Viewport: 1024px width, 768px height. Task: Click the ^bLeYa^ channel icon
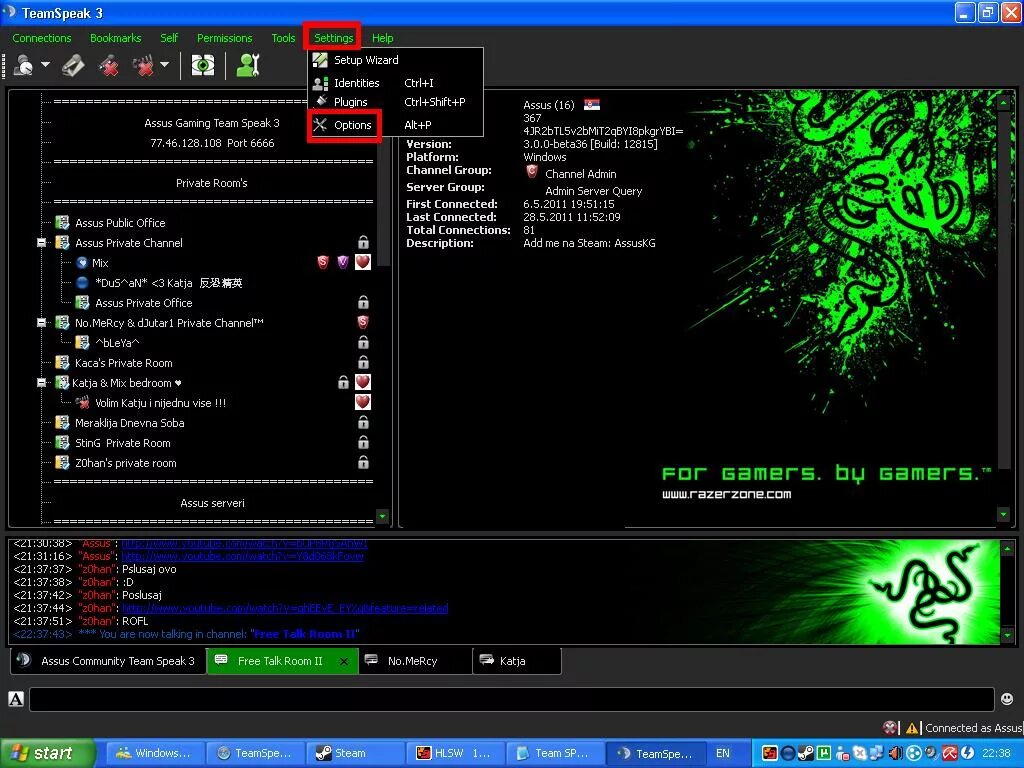point(82,342)
